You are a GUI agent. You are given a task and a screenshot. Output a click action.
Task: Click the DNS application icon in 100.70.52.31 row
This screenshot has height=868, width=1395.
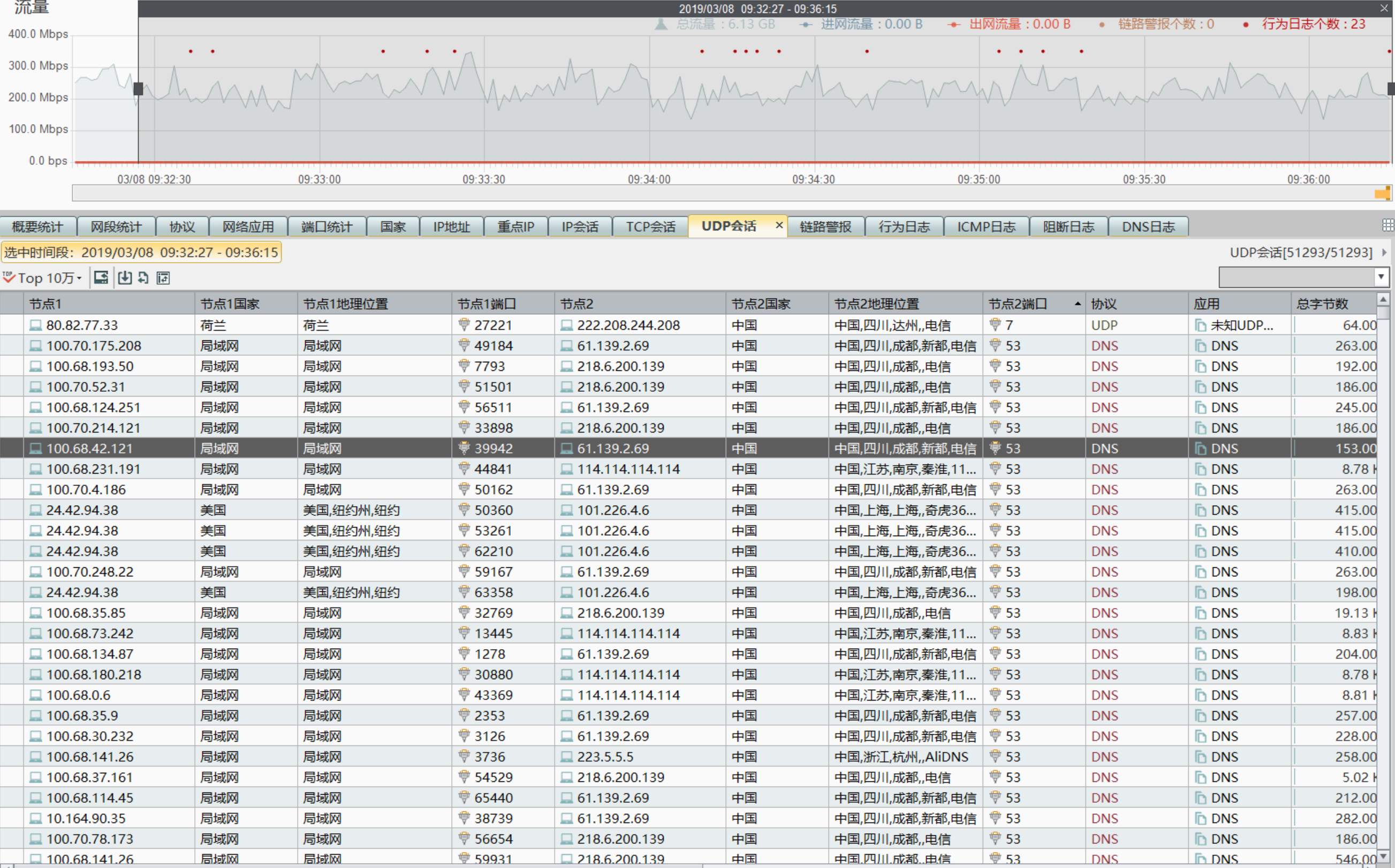(x=1200, y=387)
